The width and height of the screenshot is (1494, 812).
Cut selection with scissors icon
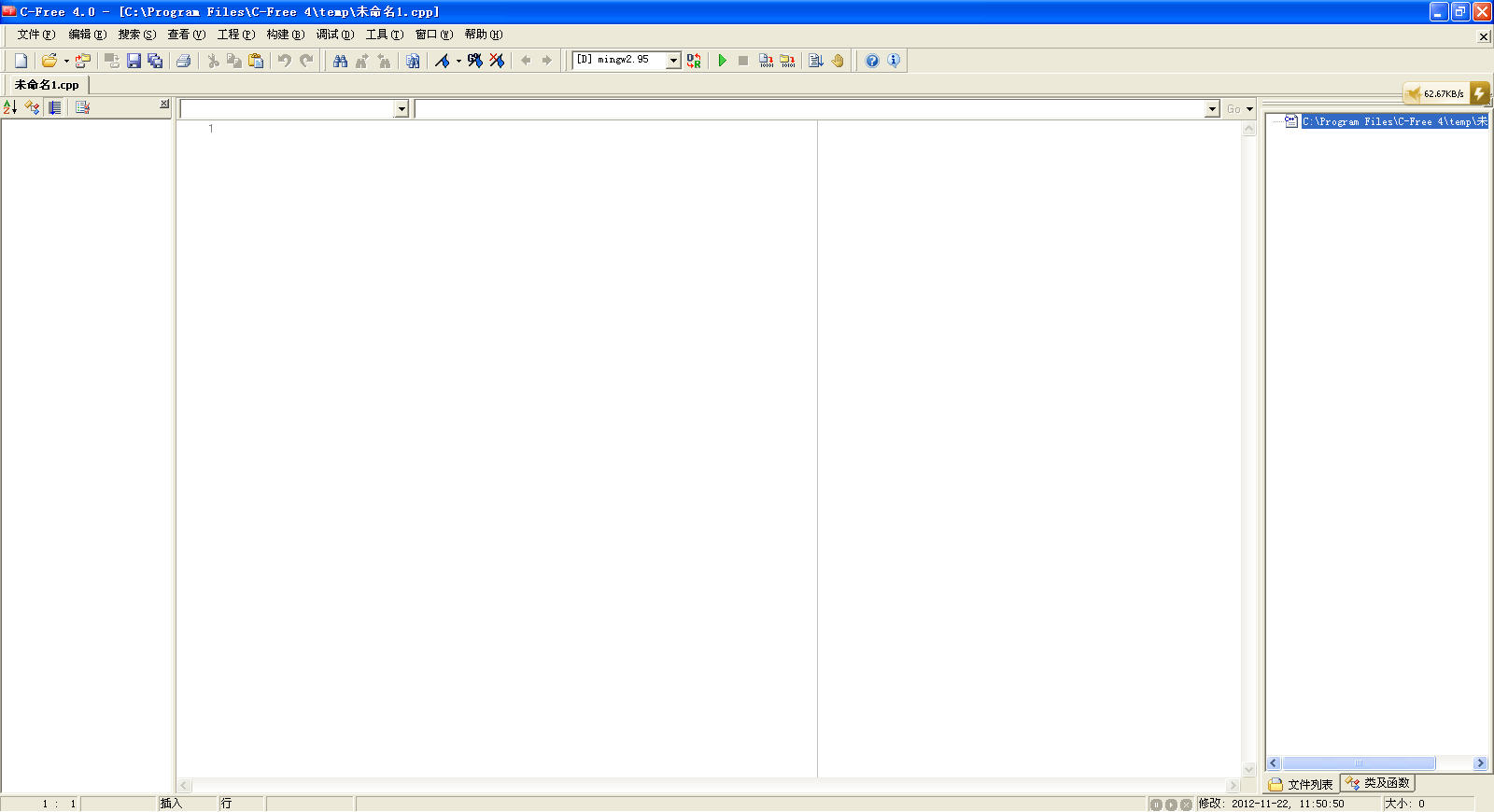click(x=213, y=61)
